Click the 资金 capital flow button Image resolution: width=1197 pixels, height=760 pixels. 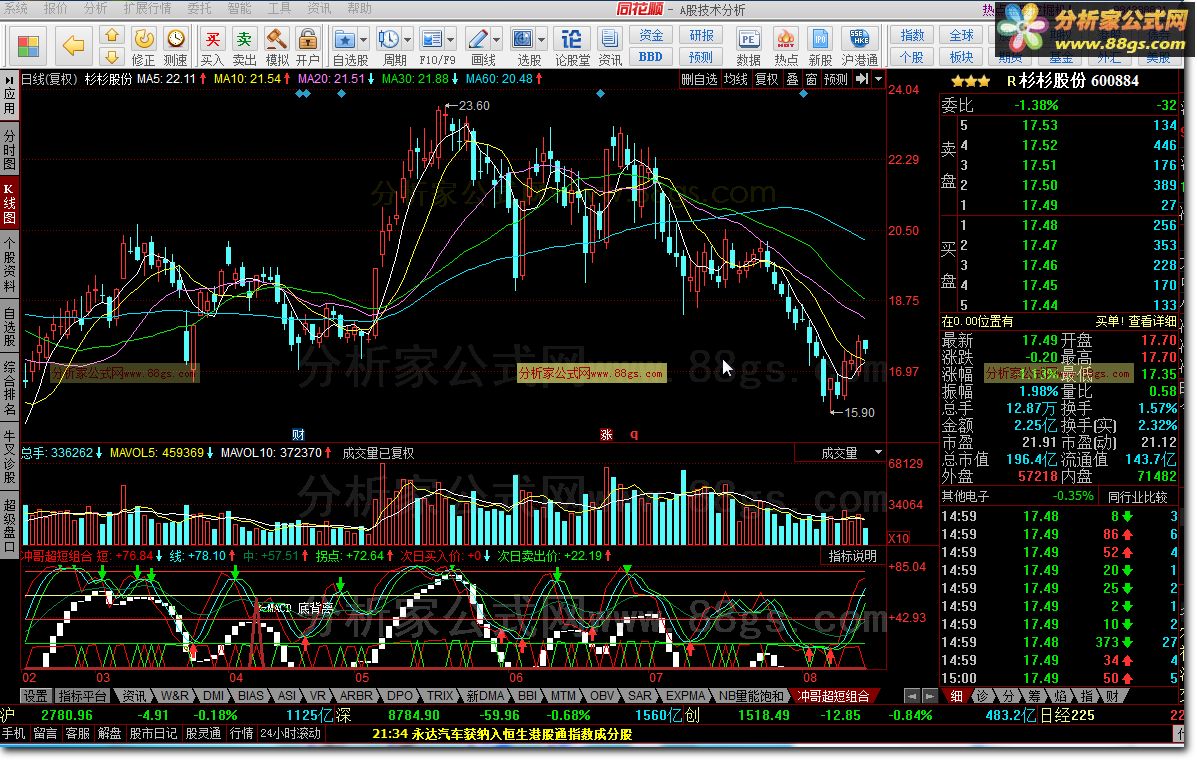click(651, 35)
